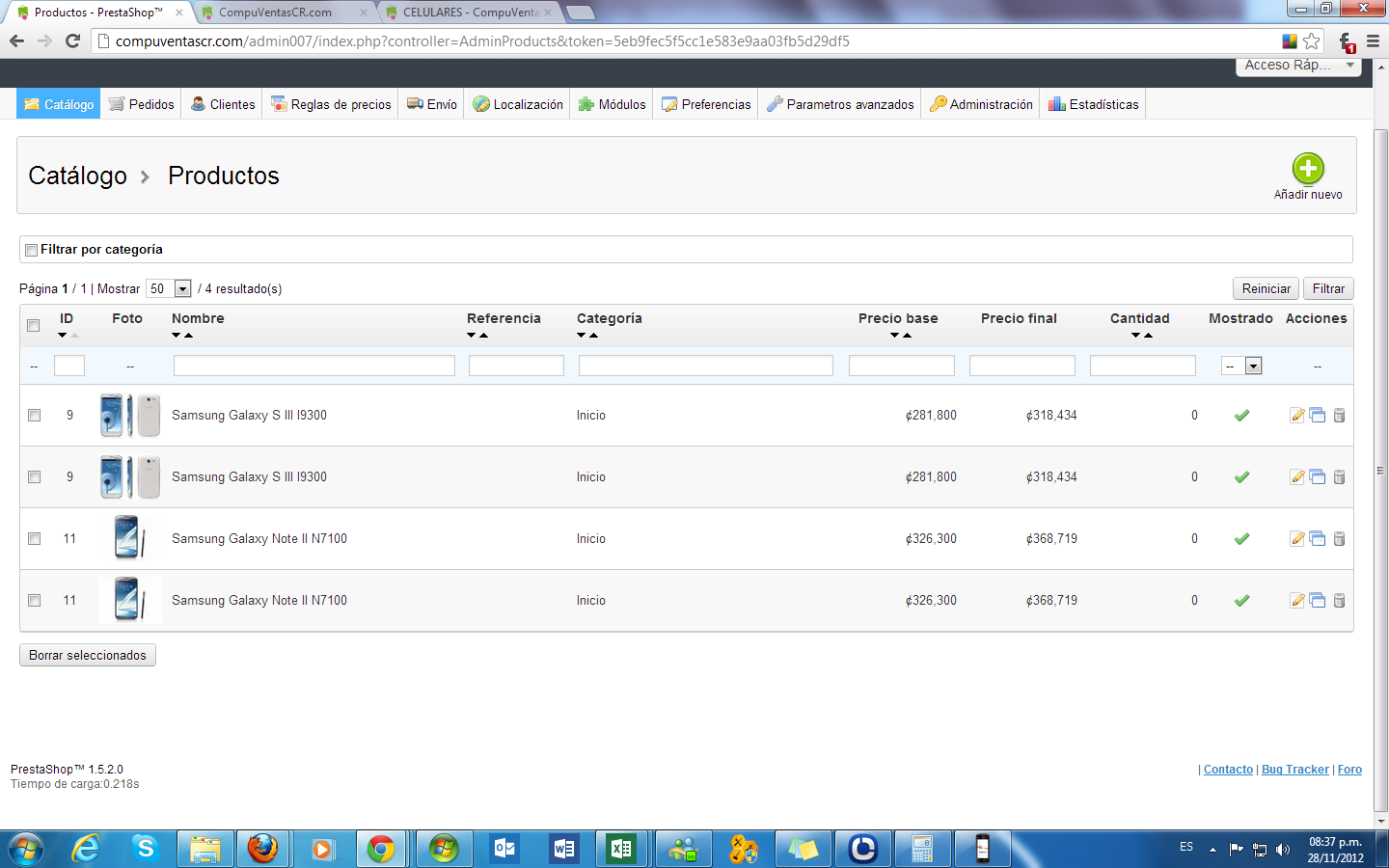Open the Mostrar 50 results-per-page dropdown

[169, 288]
